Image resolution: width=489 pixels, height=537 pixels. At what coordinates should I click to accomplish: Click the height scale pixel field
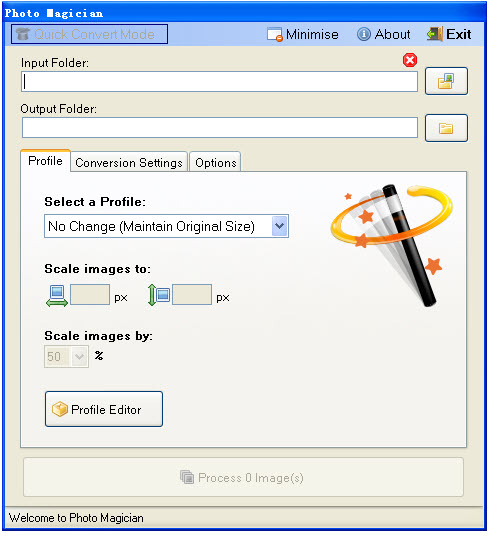tap(192, 295)
